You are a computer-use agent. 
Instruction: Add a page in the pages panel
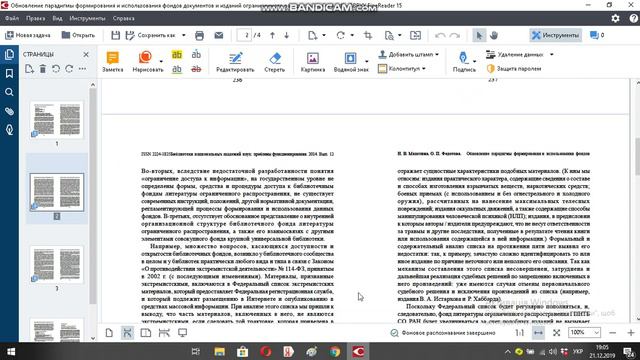(x=29, y=69)
